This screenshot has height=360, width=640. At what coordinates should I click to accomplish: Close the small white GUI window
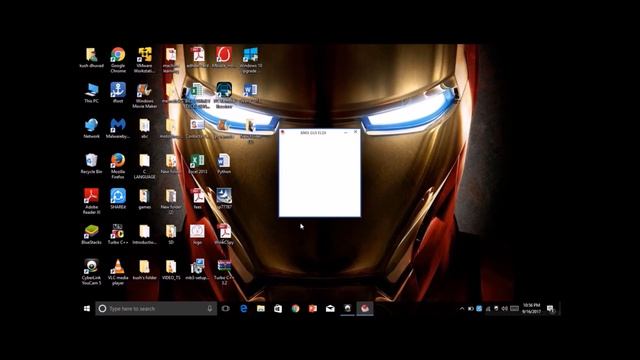coord(356,132)
